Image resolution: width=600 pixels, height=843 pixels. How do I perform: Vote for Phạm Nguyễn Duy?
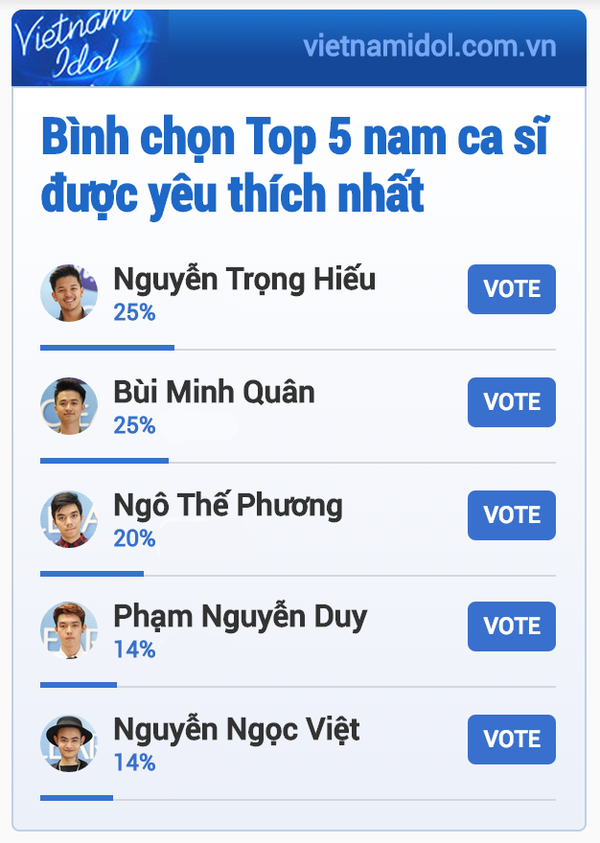click(x=512, y=626)
